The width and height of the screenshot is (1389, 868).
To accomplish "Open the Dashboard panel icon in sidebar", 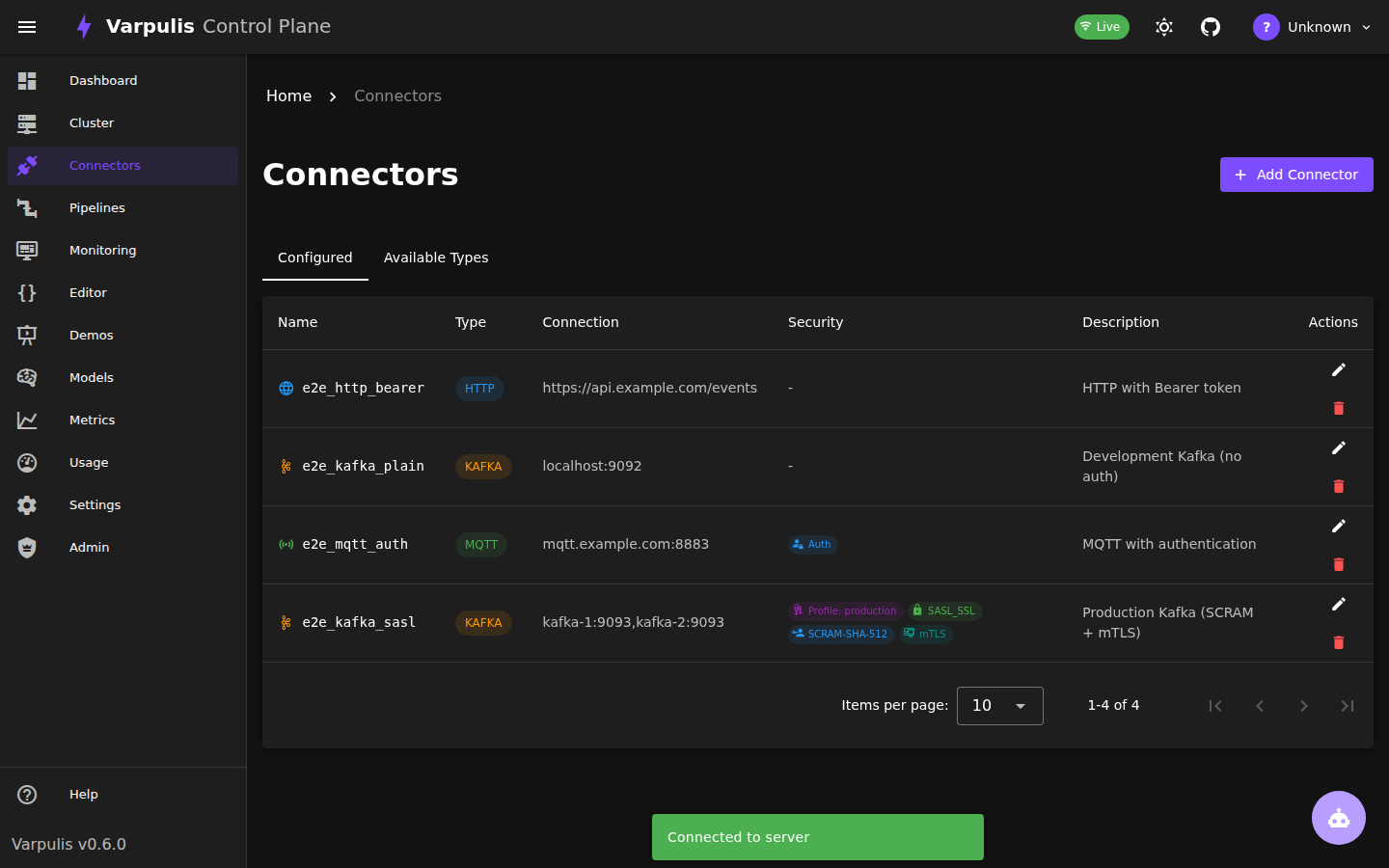I will [x=27, y=80].
